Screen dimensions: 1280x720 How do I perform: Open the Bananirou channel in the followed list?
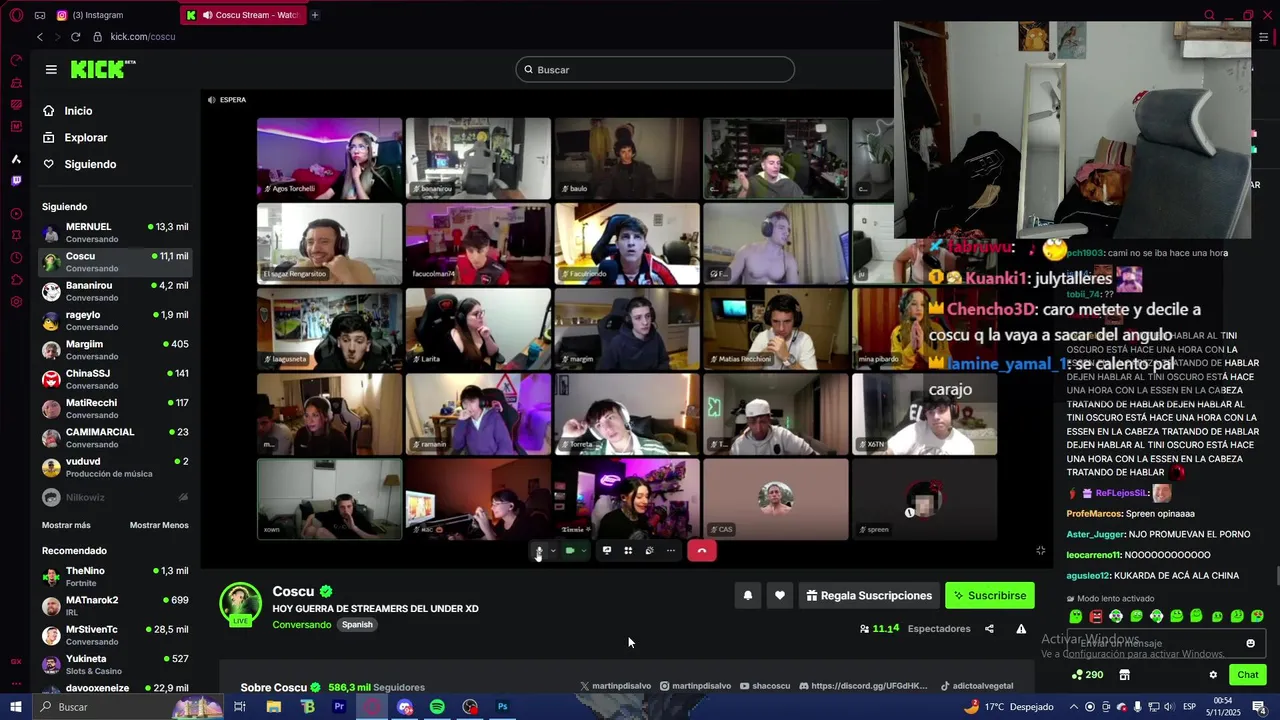(115, 291)
